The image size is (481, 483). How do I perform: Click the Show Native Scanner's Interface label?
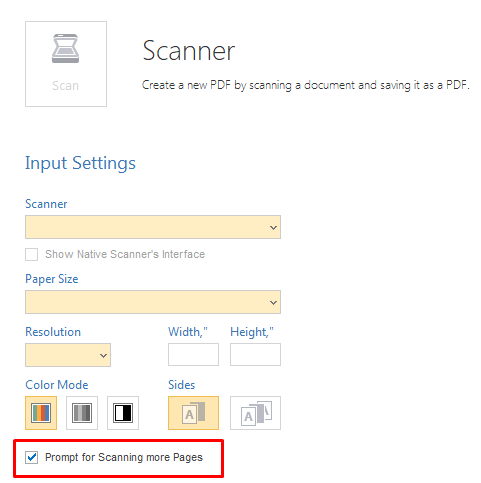pos(125,254)
